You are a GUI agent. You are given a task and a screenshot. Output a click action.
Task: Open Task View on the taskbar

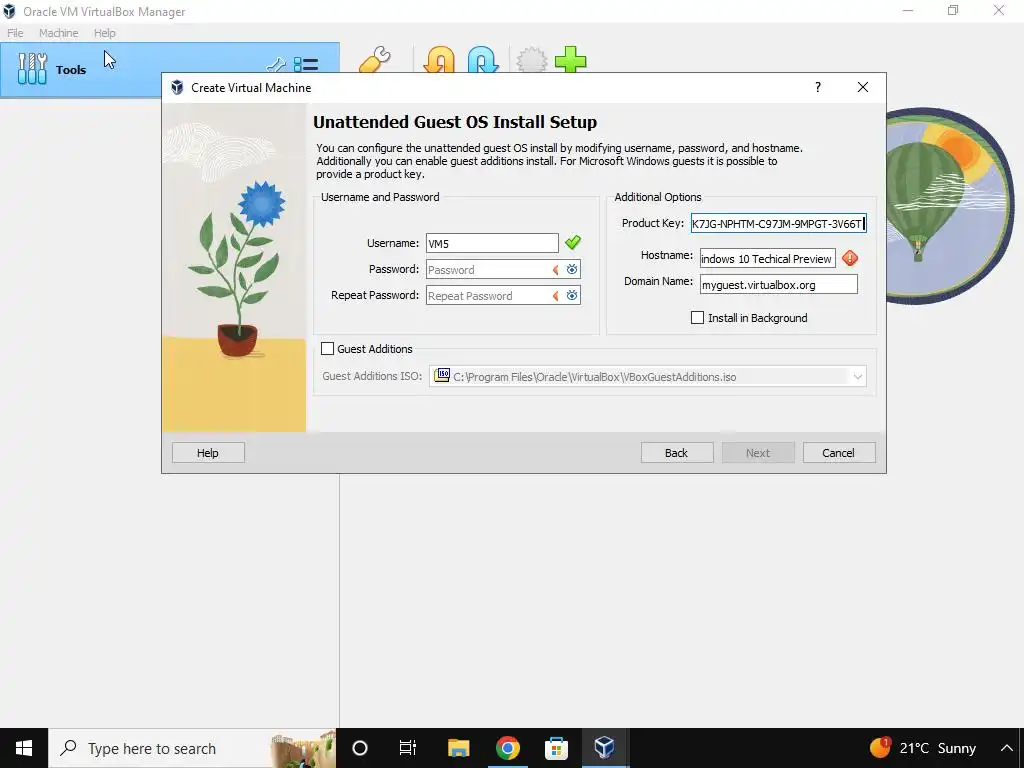408,748
